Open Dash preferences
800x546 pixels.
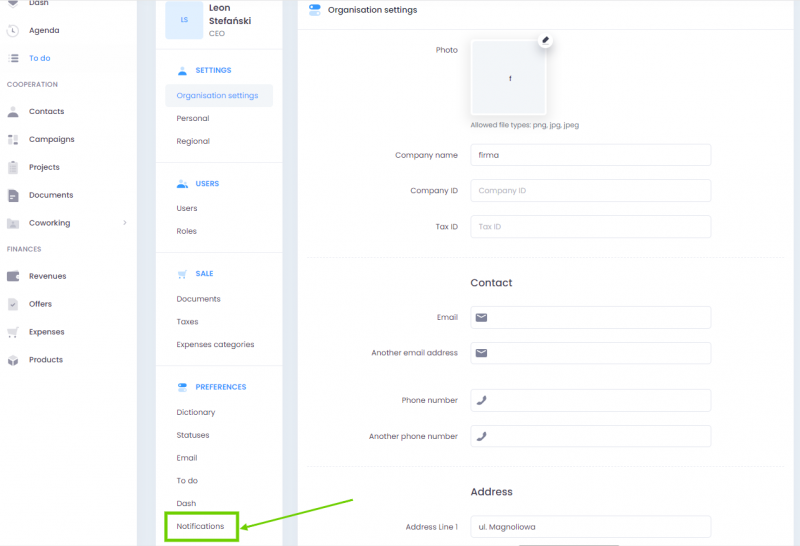click(x=186, y=504)
